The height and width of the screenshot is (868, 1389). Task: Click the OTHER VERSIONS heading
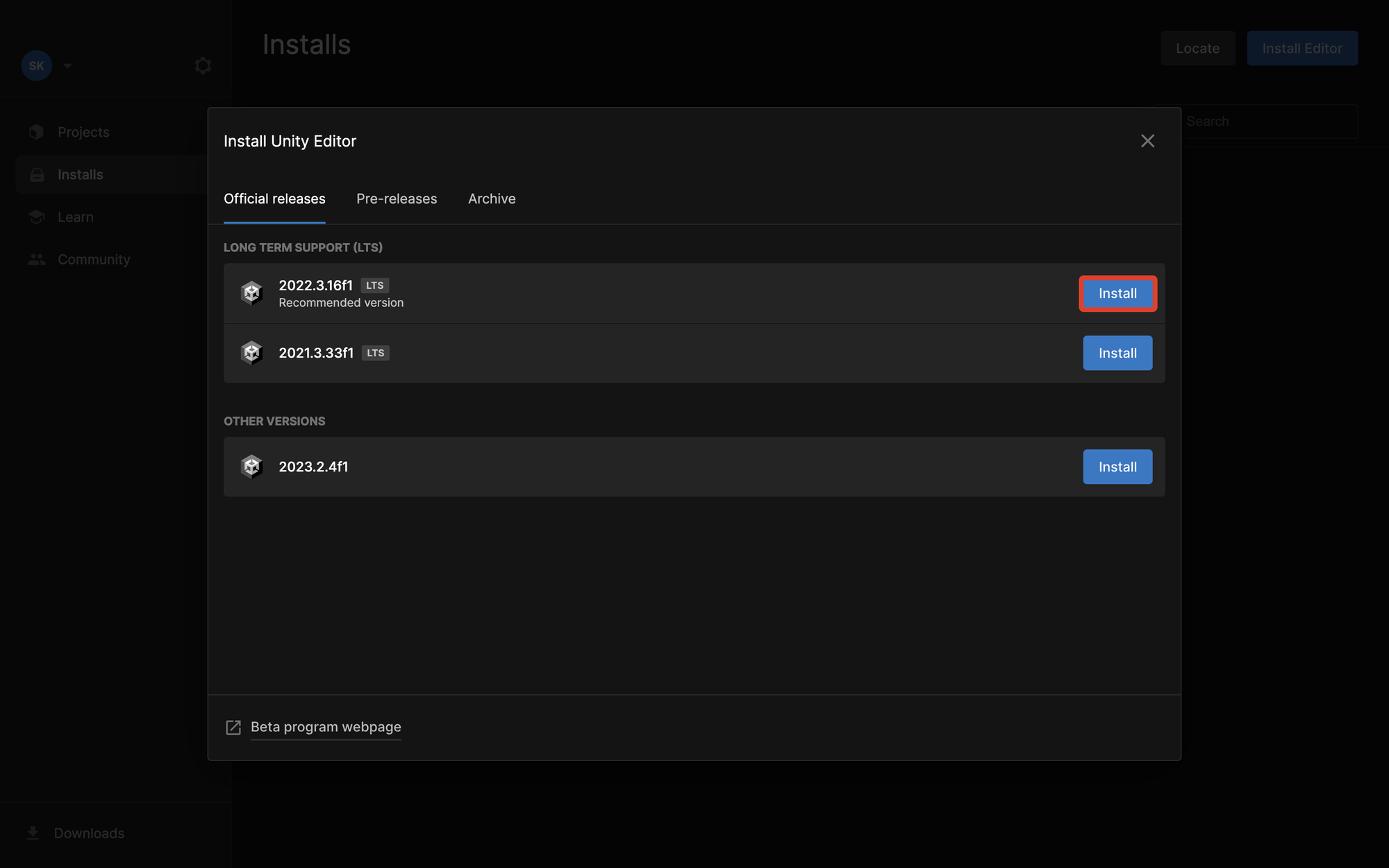click(274, 421)
